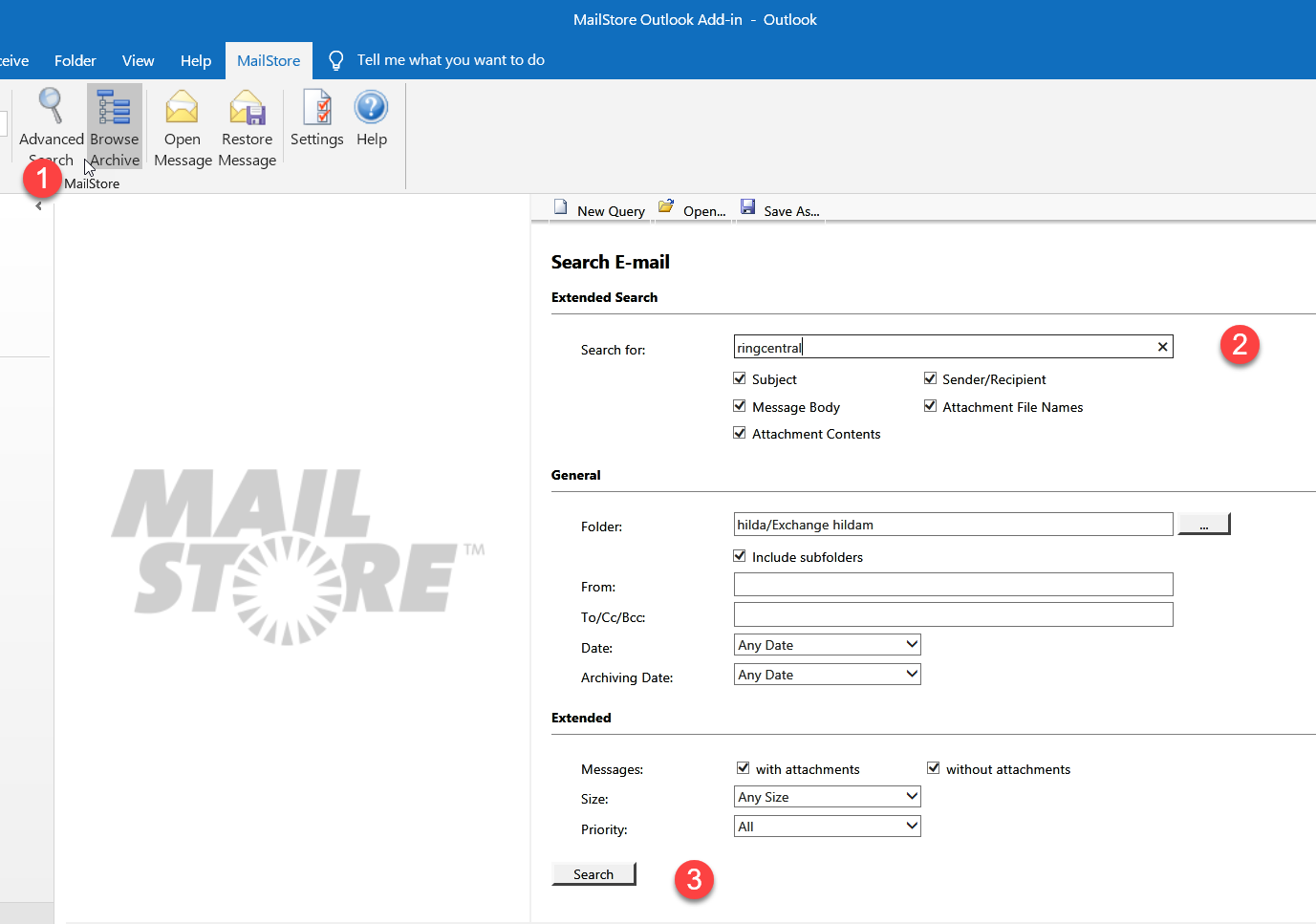Click the Browse Archive icon

click(114, 107)
